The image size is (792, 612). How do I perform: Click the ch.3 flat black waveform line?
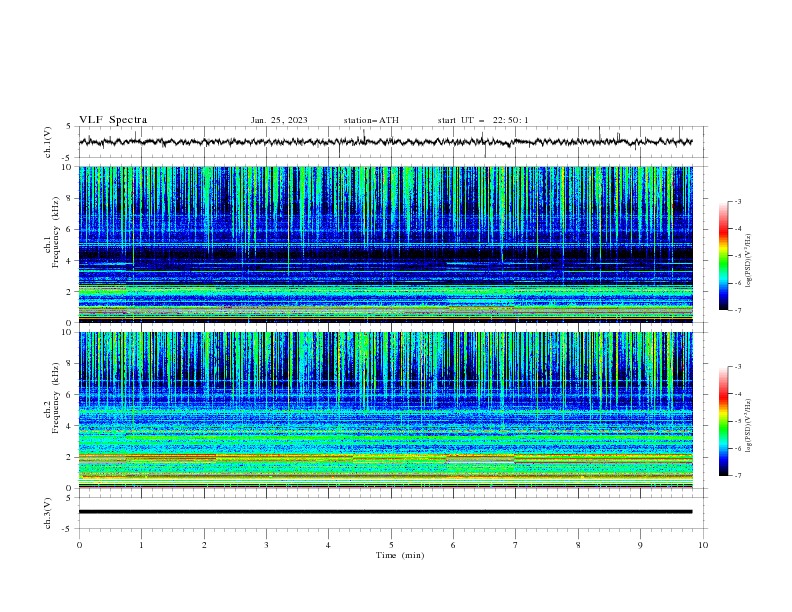(x=385, y=512)
